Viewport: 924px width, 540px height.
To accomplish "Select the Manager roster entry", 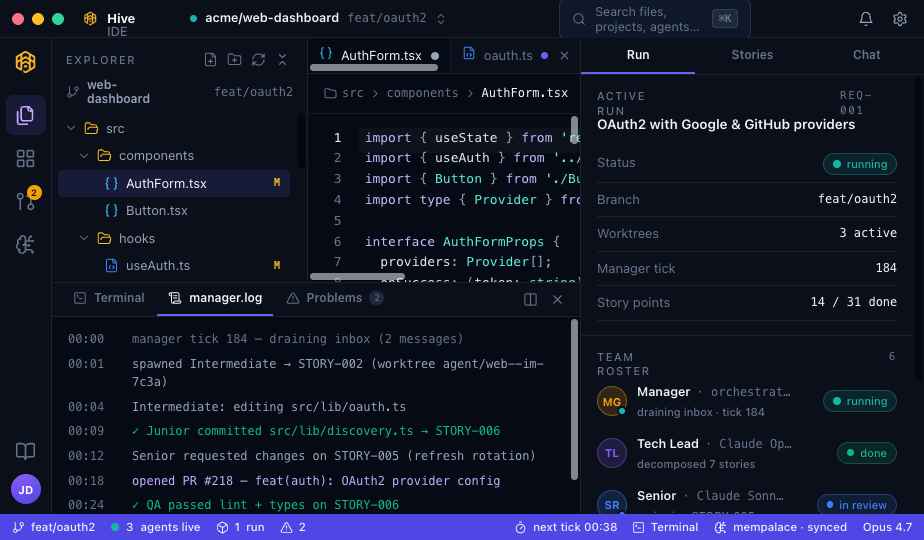I will tap(747, 401).
